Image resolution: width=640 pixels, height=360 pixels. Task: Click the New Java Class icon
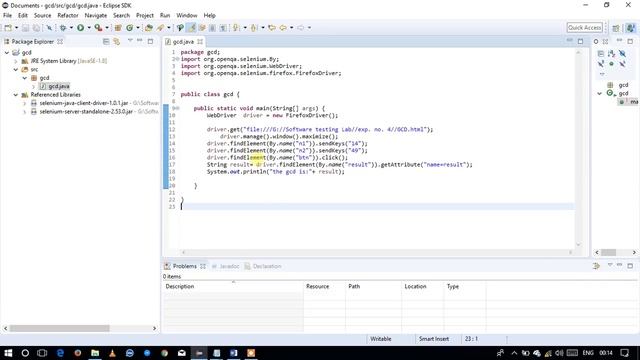[x=129, y=28]
